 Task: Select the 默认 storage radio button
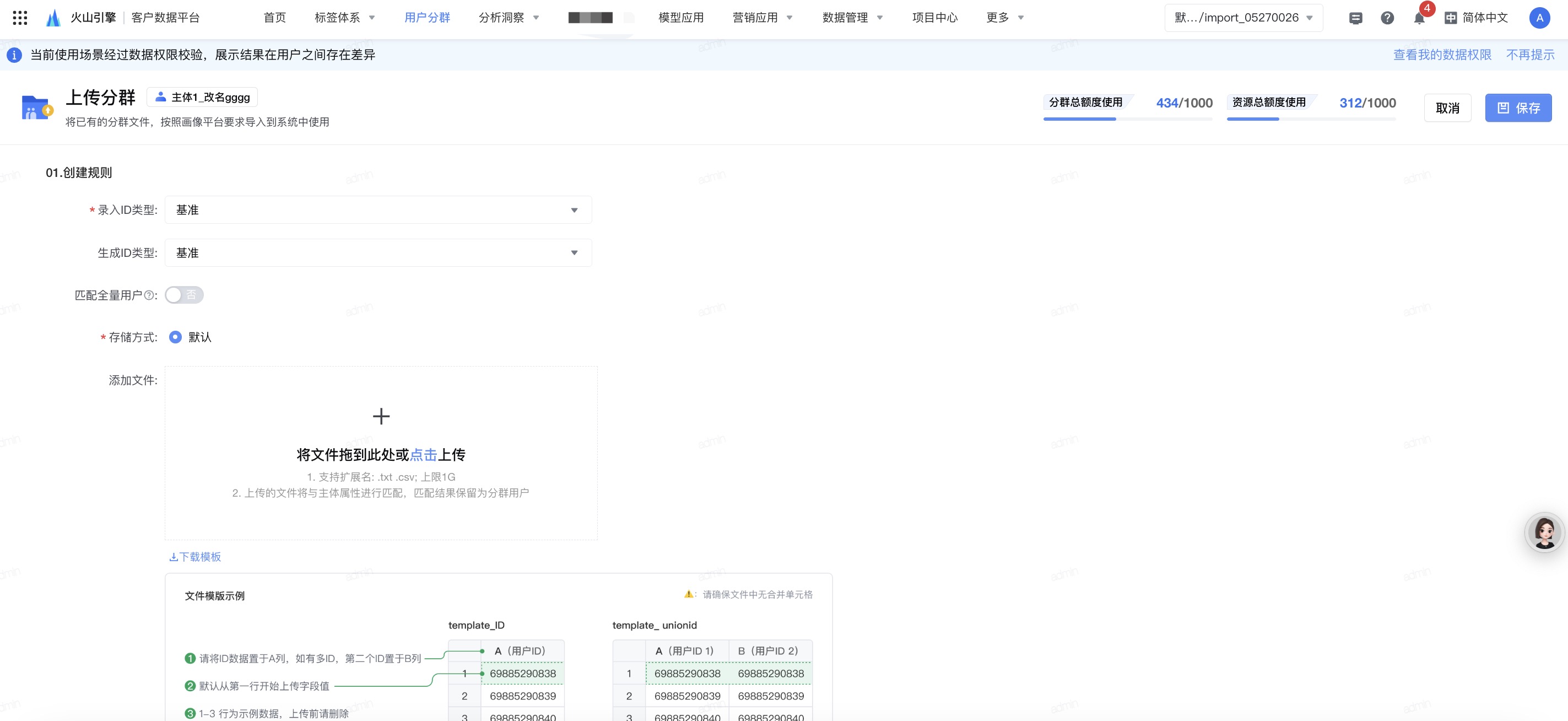175,337
